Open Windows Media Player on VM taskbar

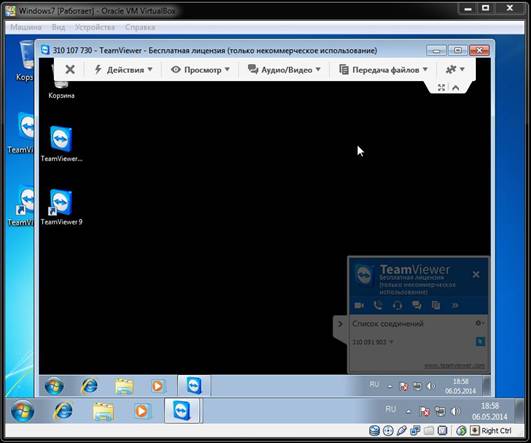click(x=141, y=411)
